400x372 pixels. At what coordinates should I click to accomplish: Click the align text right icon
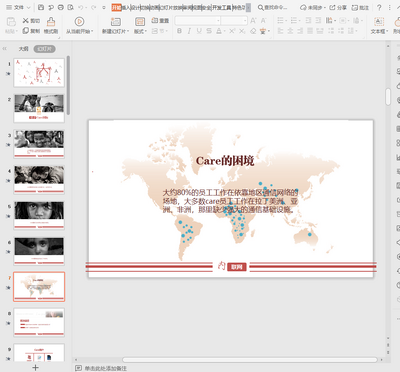click(x=300, y=31)
